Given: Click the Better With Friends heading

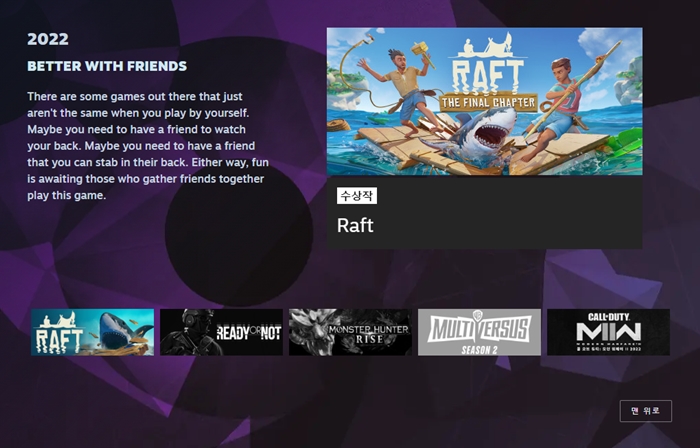Looking at the screenshot, I should coord(107,67).
